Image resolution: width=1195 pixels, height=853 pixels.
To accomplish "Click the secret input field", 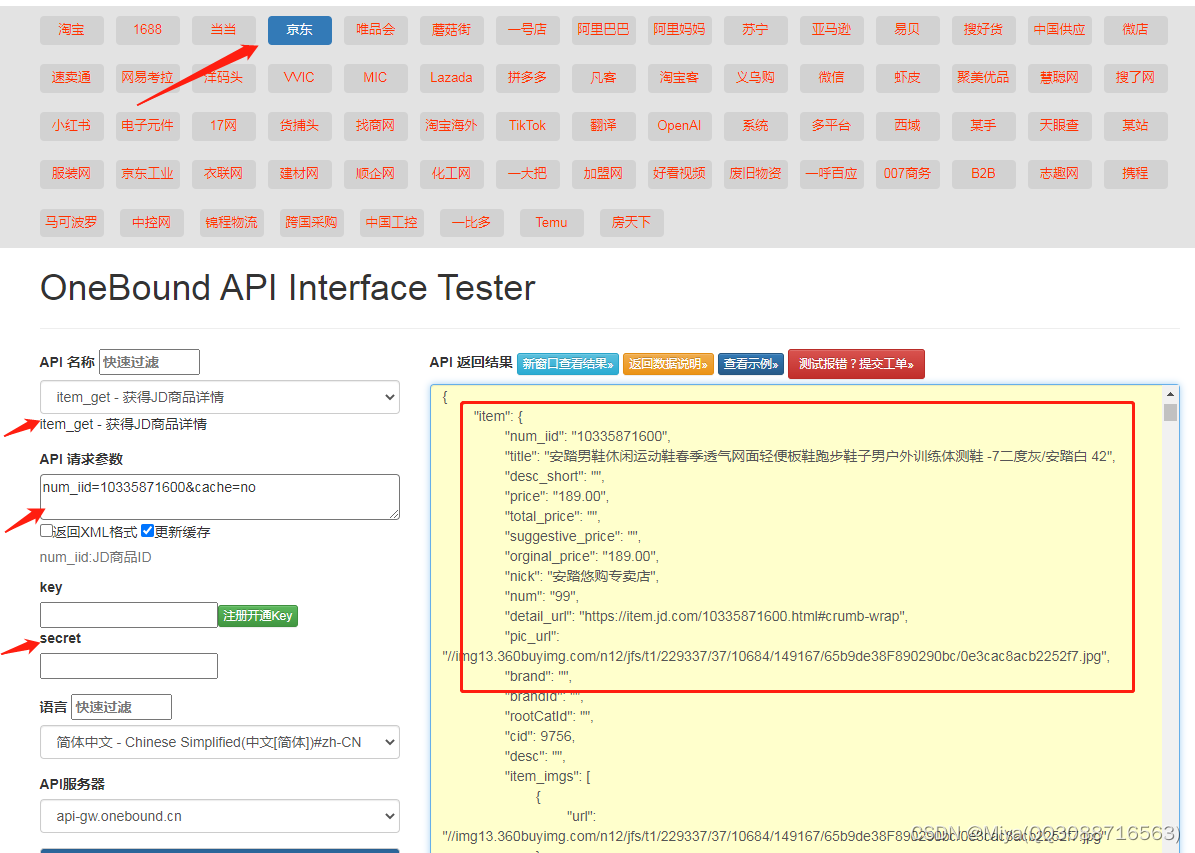I will (129, 666).
